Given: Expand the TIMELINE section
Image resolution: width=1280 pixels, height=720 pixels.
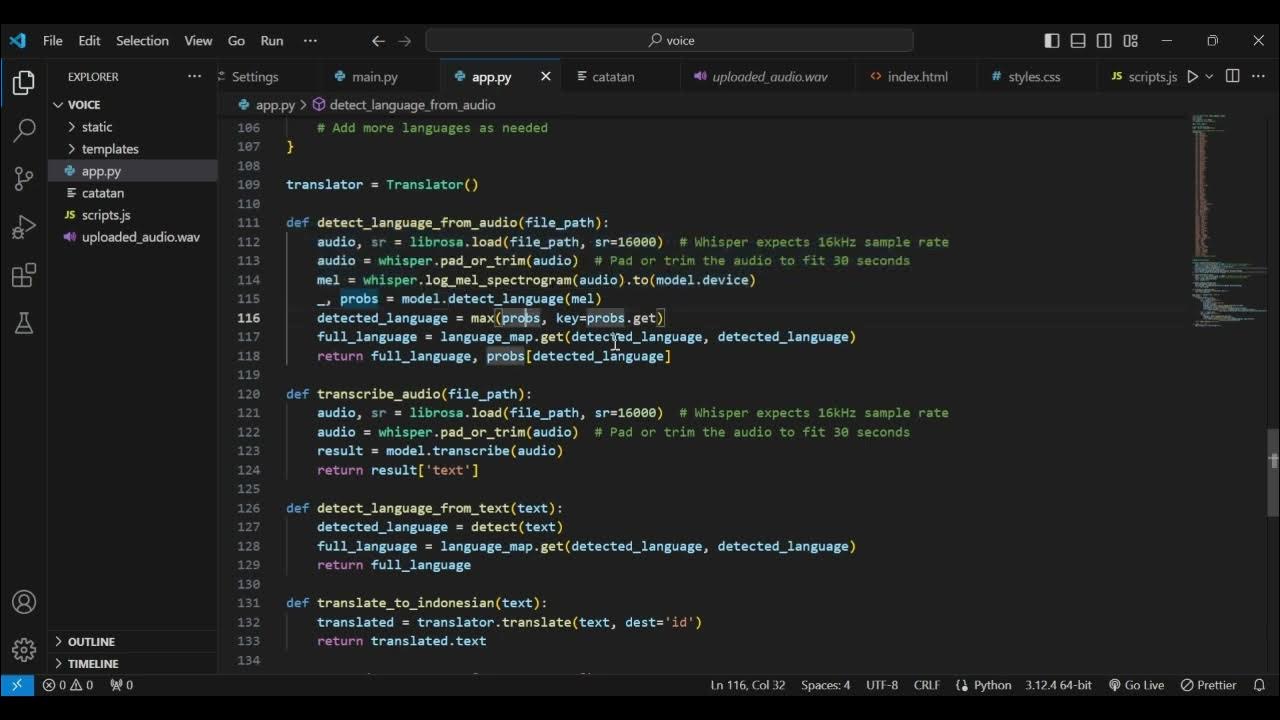Looking at the screenshot, I should point(133,664).
